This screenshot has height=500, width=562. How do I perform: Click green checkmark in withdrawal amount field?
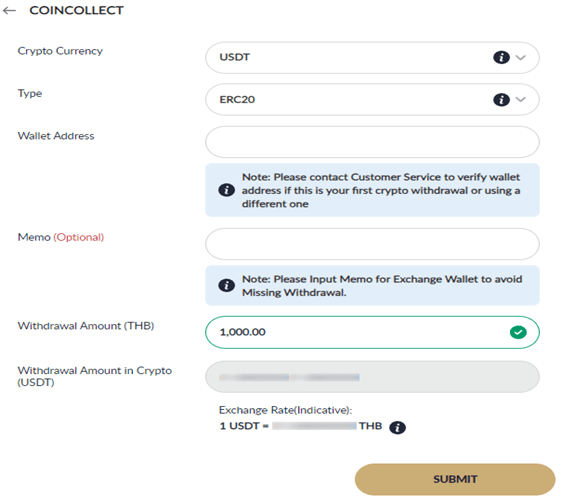pos(518,332)
